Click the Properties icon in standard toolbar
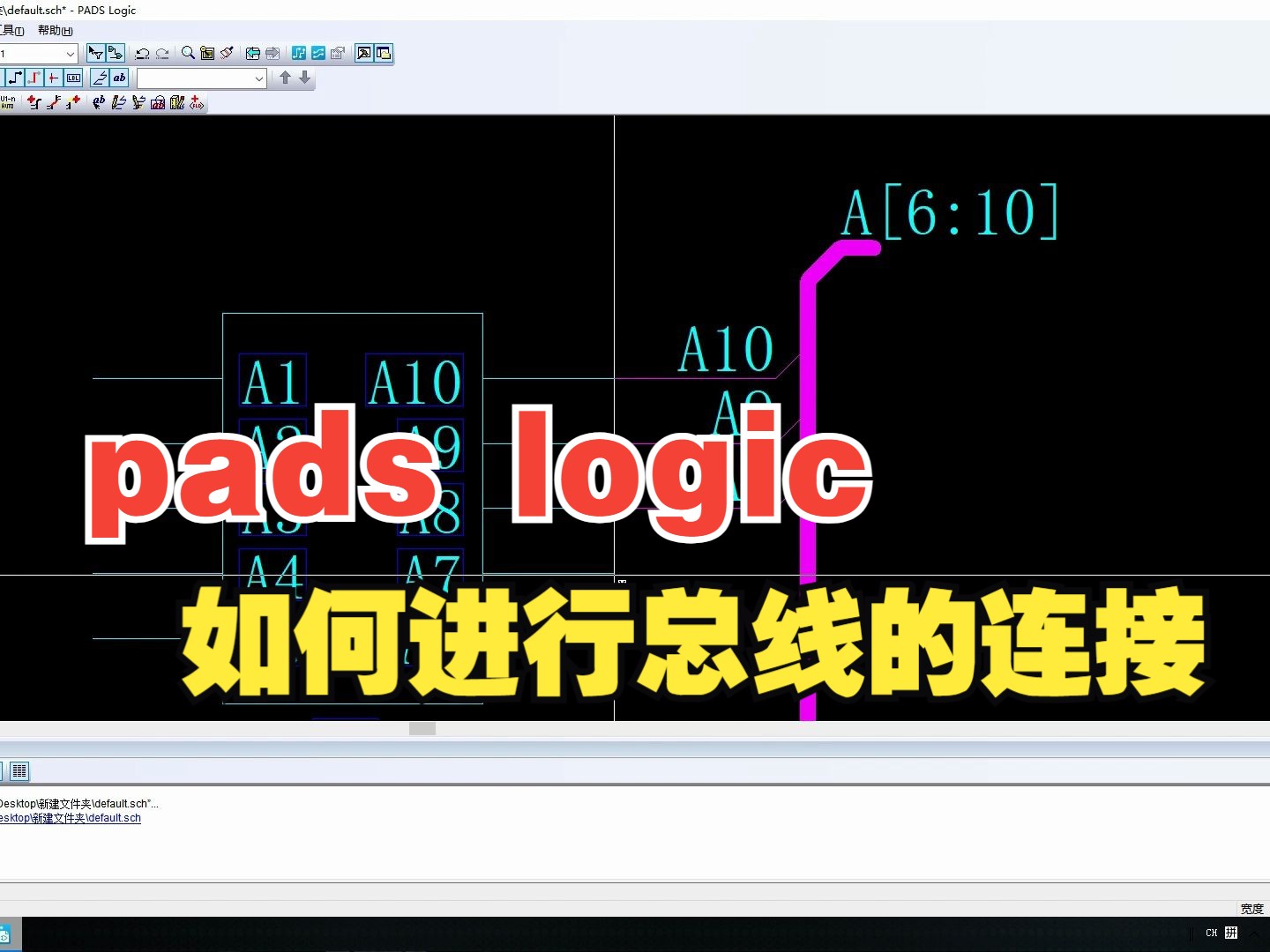 [x=338, y=54]
